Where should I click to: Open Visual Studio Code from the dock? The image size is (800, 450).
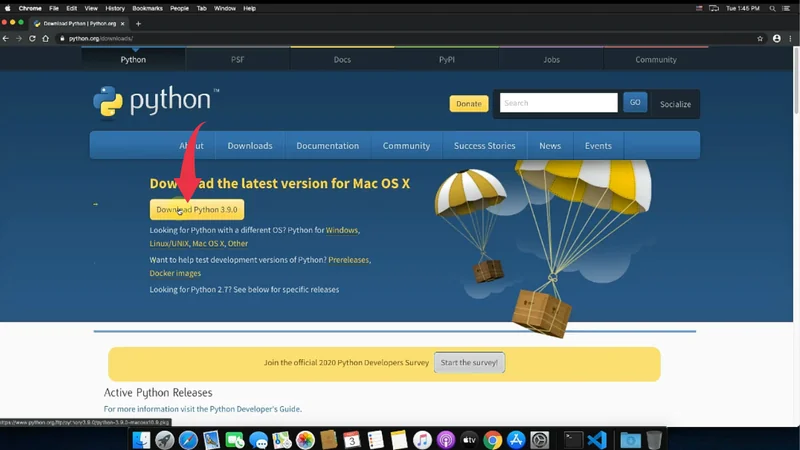[x=597, y=439]
